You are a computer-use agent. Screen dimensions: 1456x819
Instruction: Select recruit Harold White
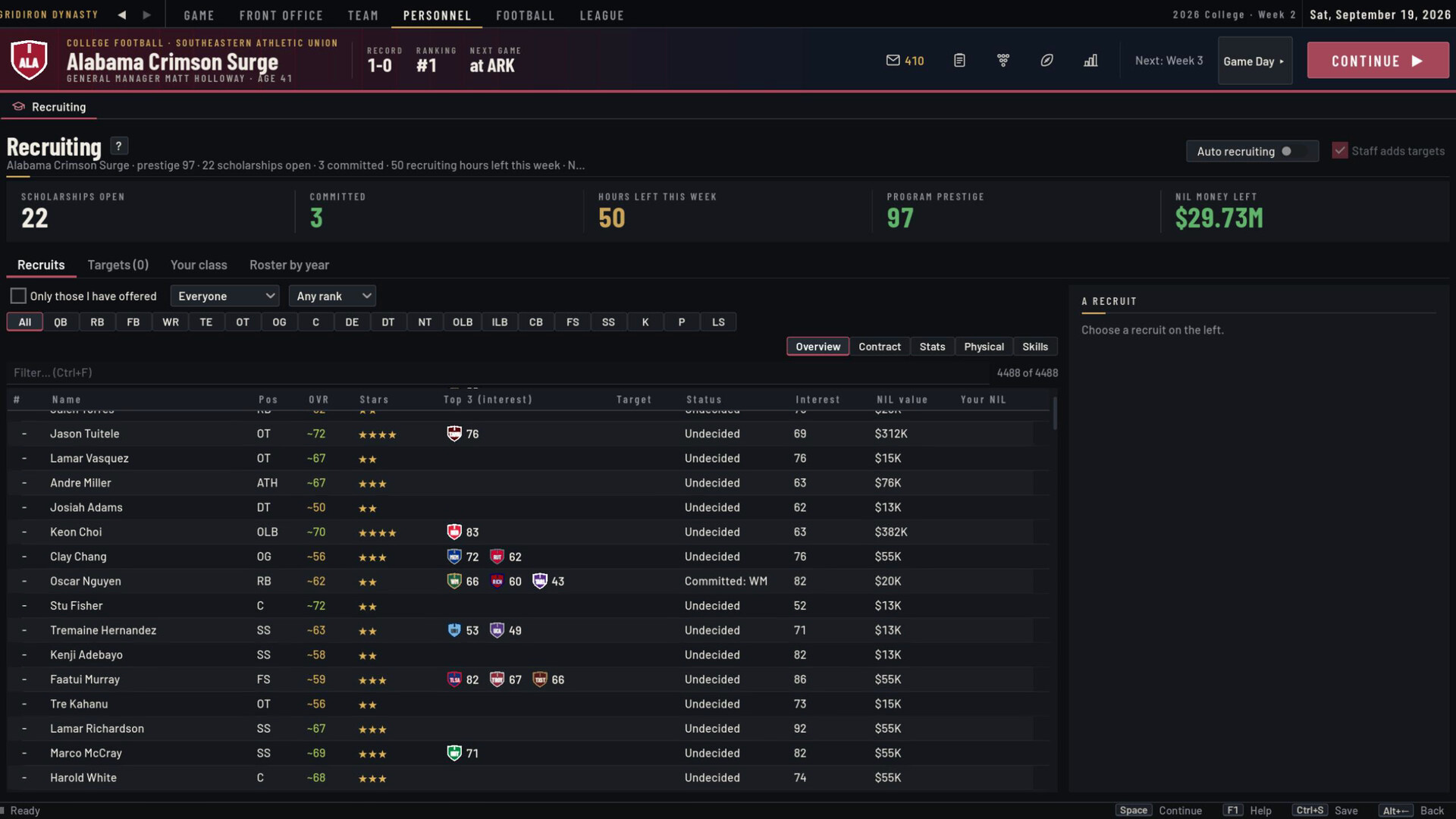pos(520,778)
